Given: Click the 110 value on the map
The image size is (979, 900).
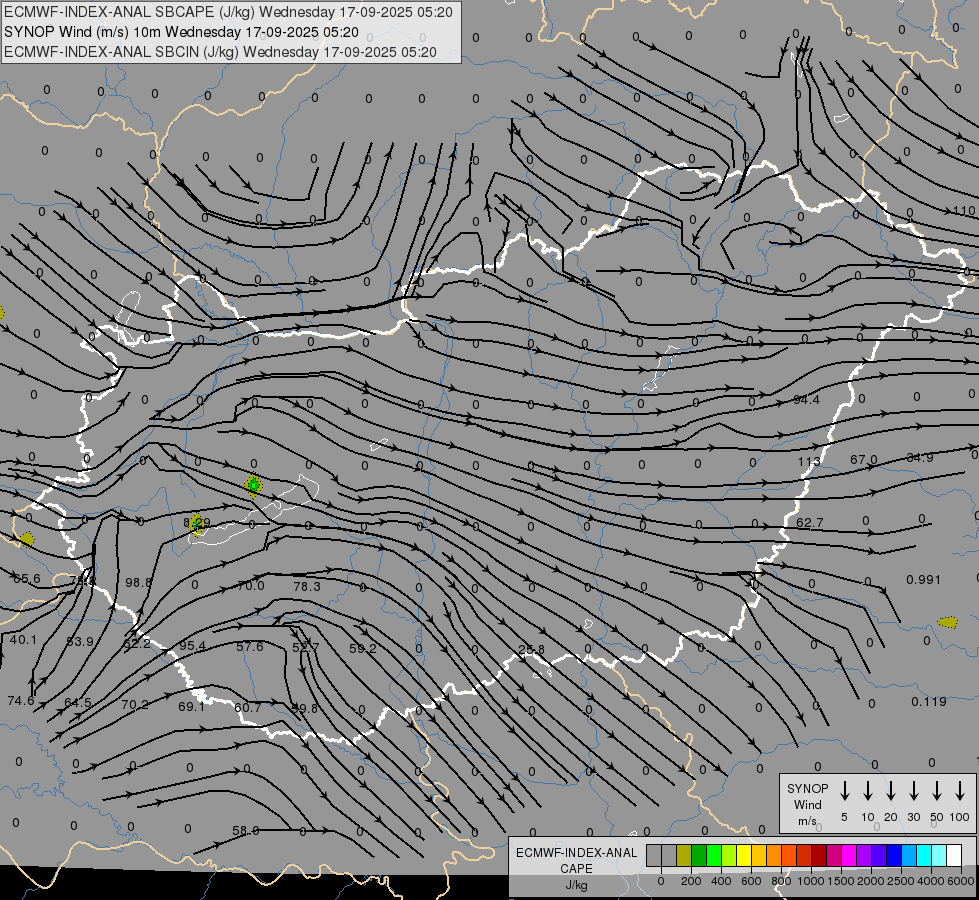Looking at the screenshot, I should pos(963,211).
